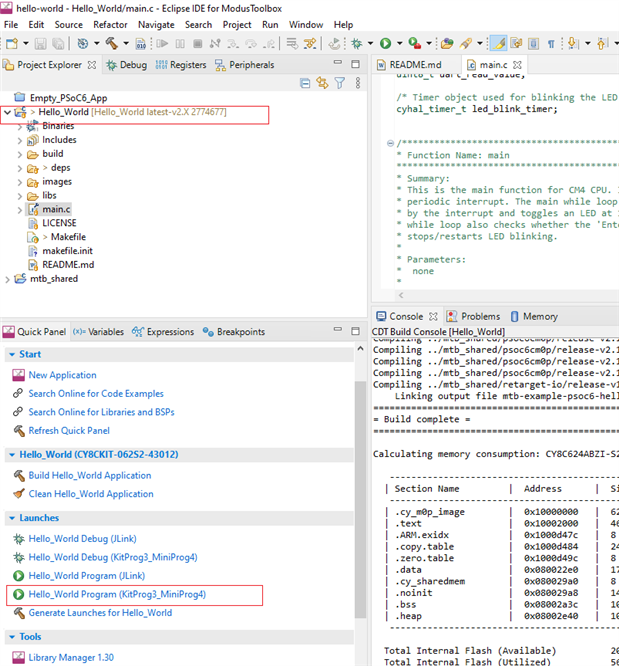Screen dimensions: 619x666
Task: Click the Step Into toolbar icon
Action: [x=233, y=43]
